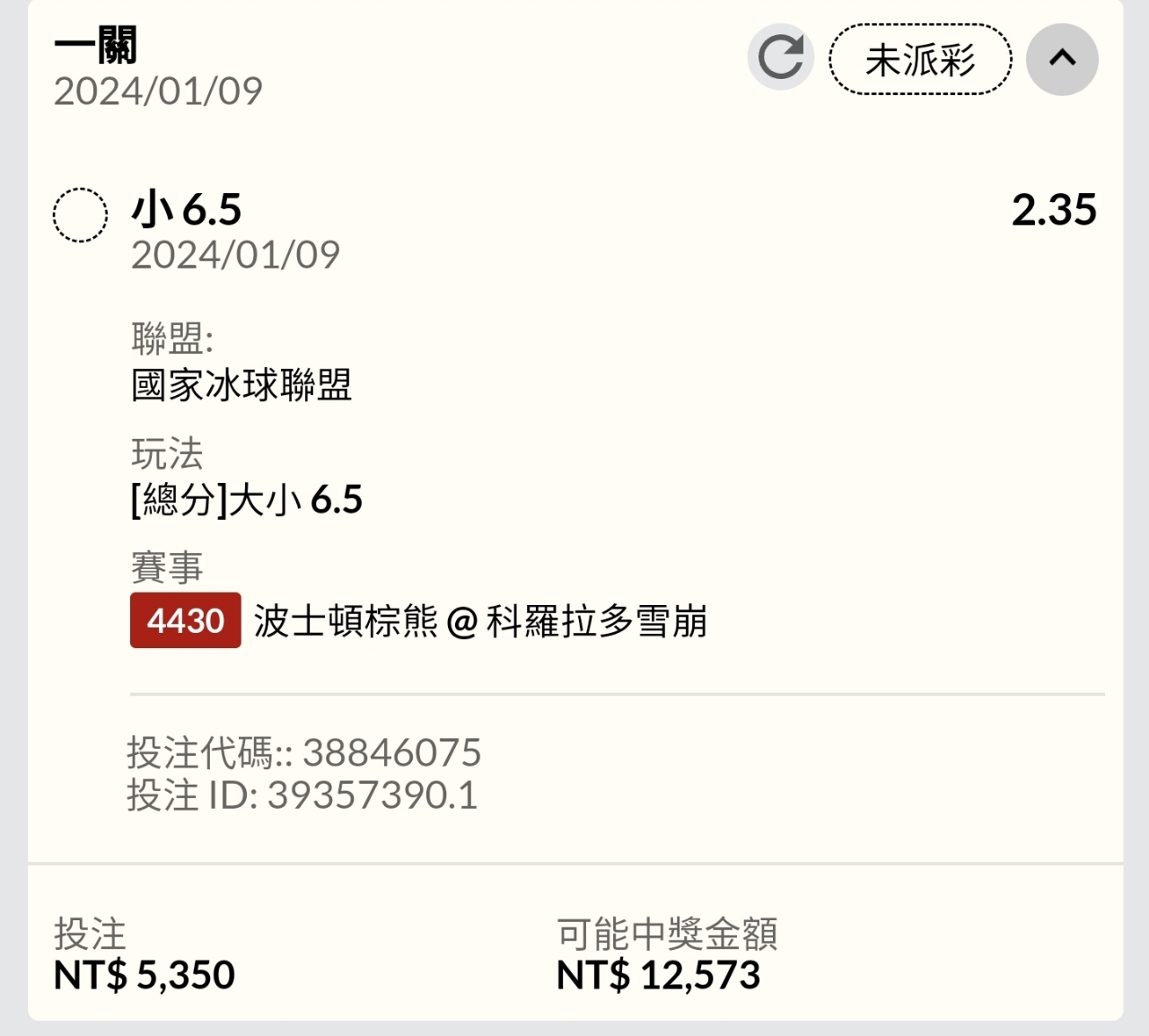The width and height of the screenshot is (1149, 1036).
Task: Click the 國家冰球聯盟 league name
Action: tap(241, 385)
